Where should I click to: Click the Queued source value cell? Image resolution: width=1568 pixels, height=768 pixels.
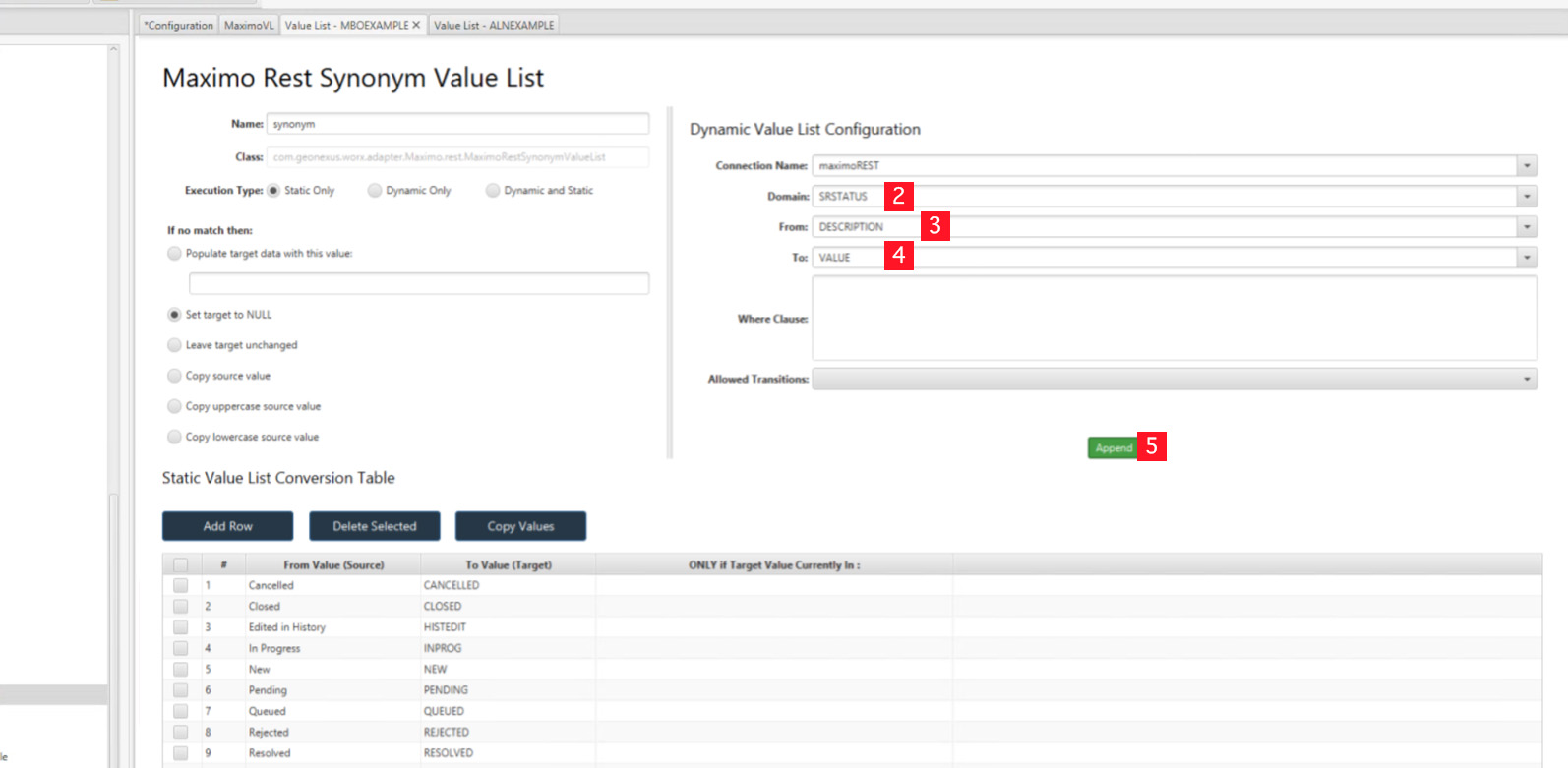[333, 711]
